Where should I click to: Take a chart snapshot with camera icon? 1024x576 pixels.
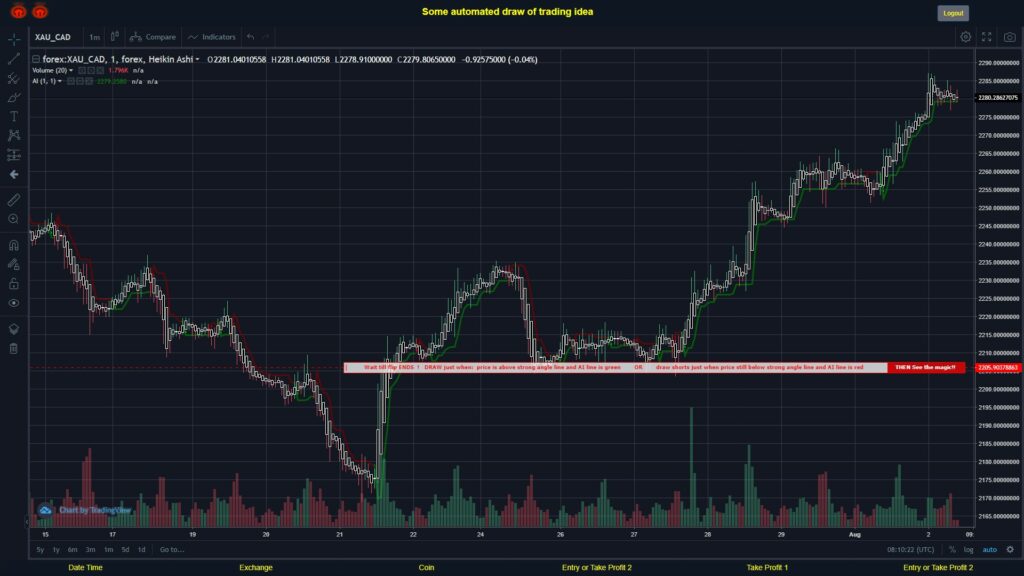[x=1010, y=37]
